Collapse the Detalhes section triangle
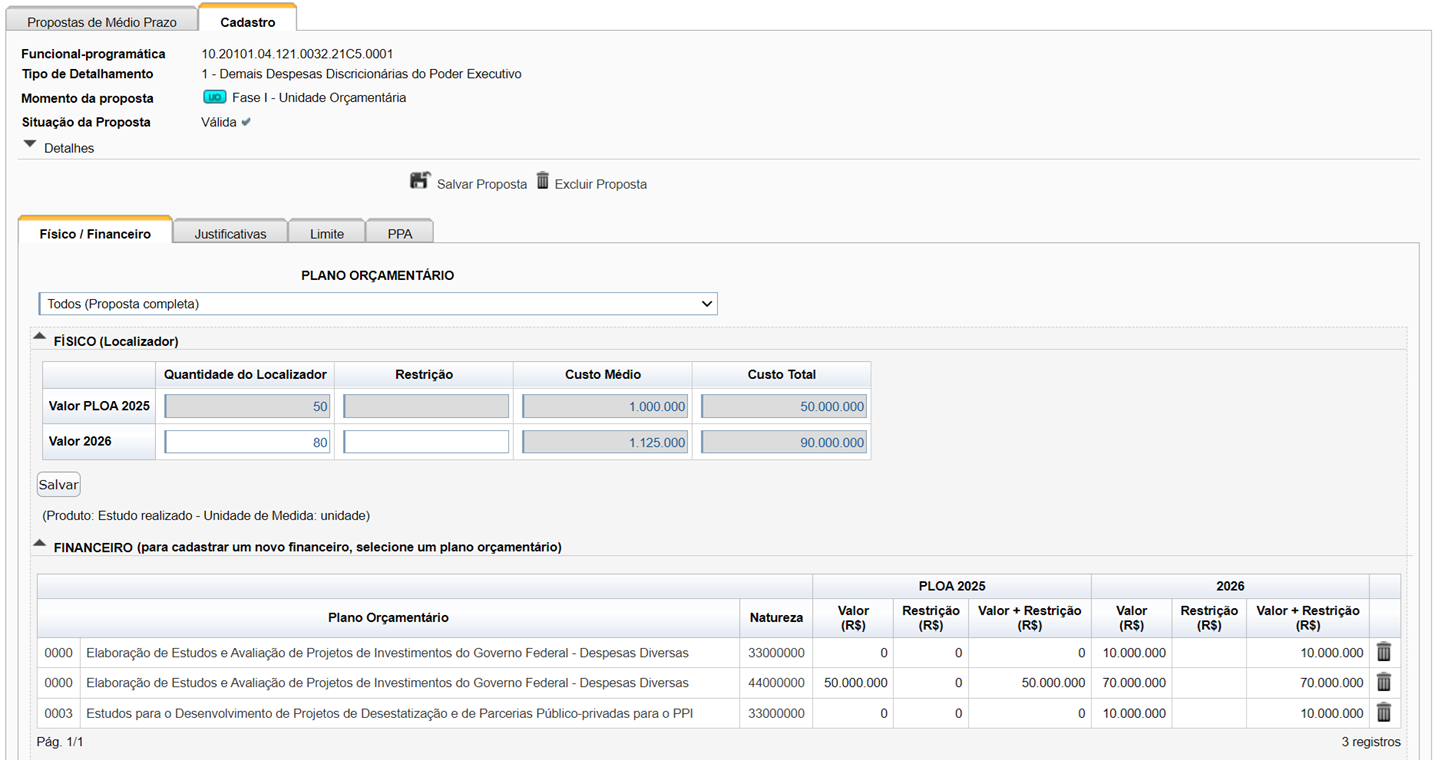Screen dimensions: 1438x760 pos(30,145)
